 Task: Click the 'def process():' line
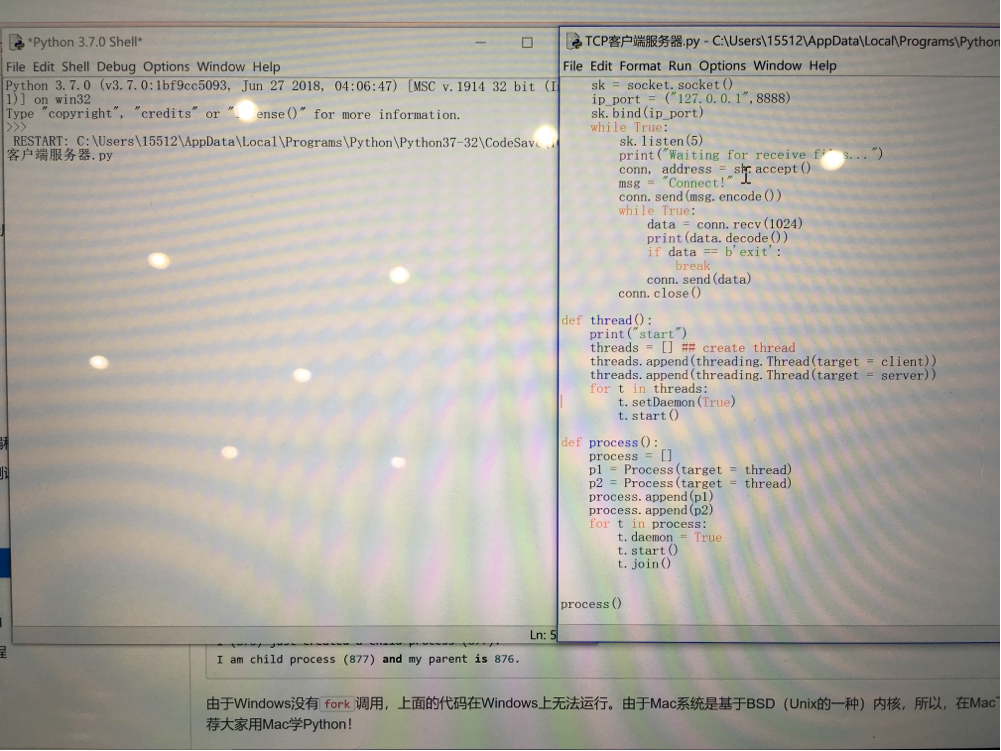610,443
